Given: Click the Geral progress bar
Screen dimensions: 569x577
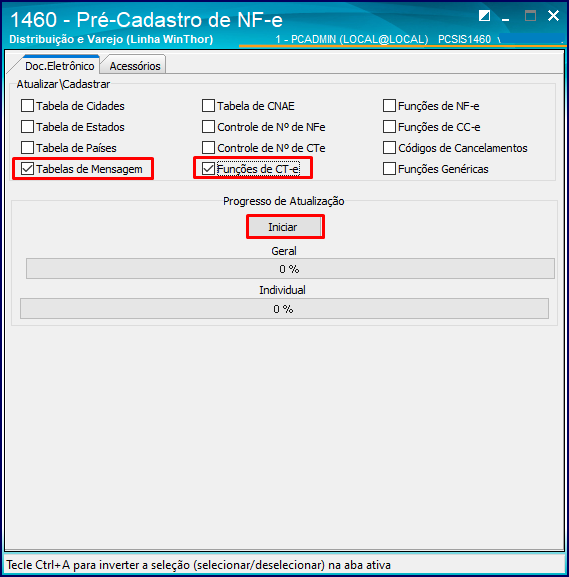Looking at the screenshot, I should [x=290, y=269].
